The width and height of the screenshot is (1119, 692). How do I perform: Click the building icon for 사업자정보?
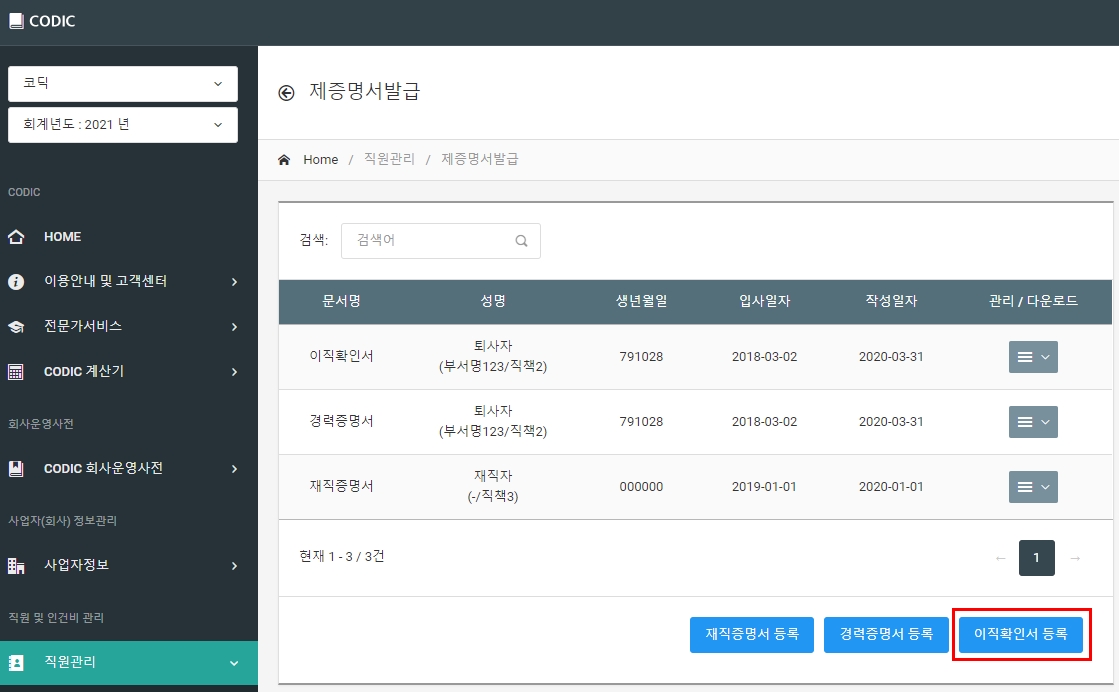pyautogui.click(x=16, y=566)
